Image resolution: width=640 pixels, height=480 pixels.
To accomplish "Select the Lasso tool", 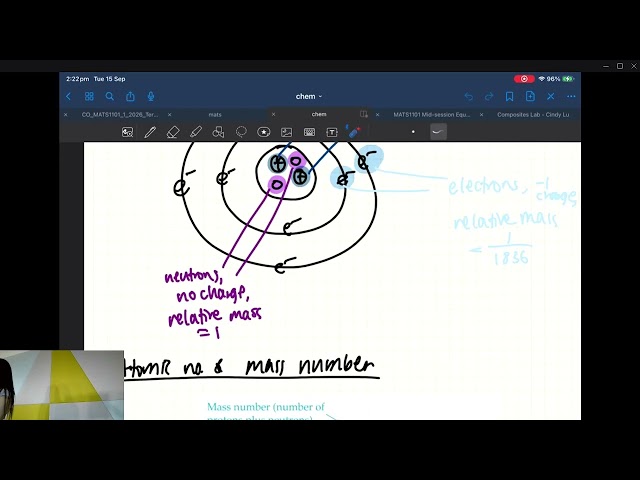I will tap(241, 132).
